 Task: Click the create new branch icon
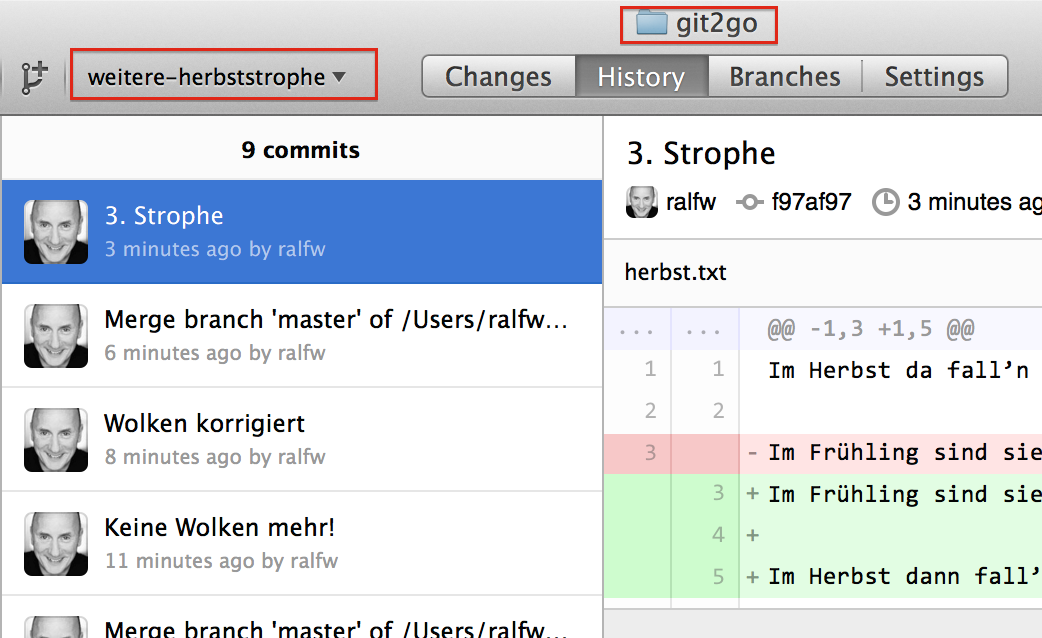point(34,77)
